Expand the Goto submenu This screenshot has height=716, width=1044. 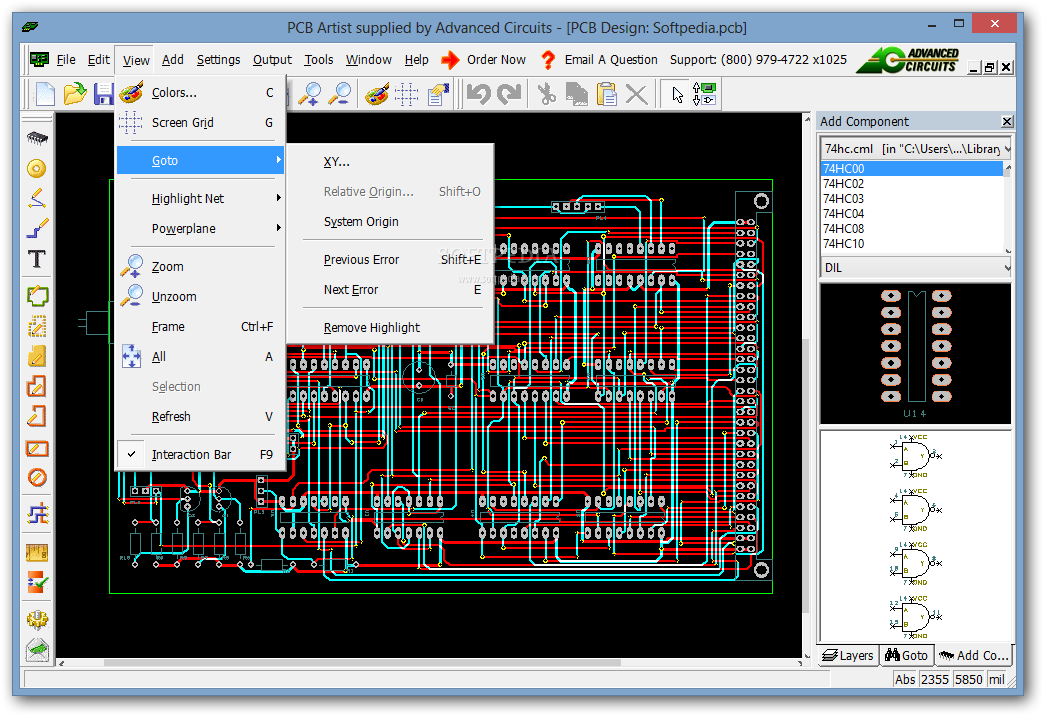coord(200,161)
